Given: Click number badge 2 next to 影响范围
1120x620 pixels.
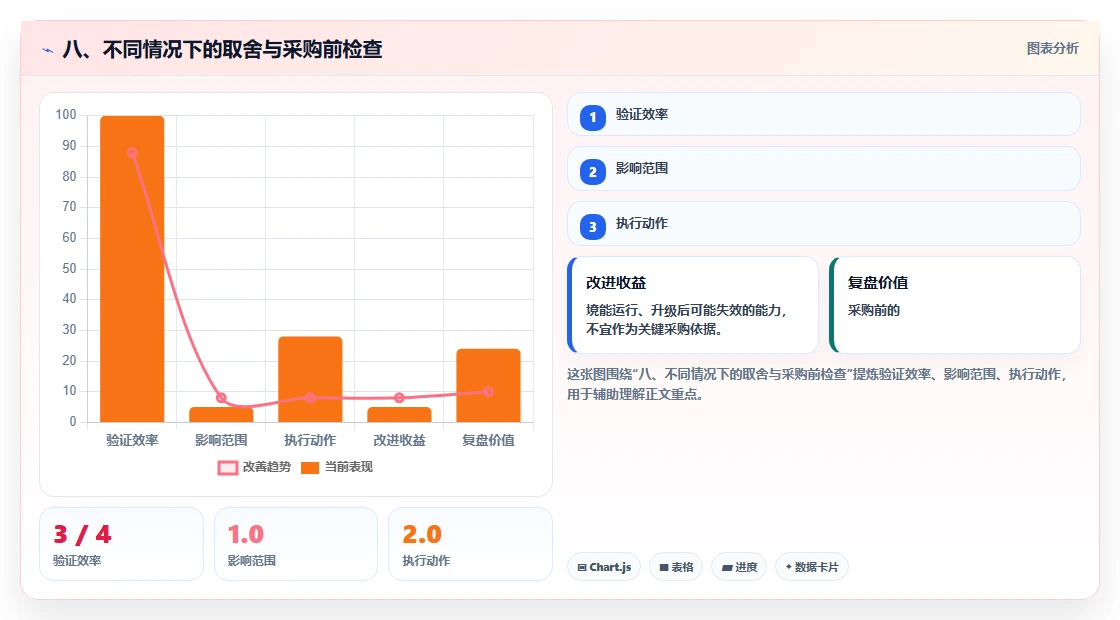Looking at the screenshot, I should click(x=592, y=171).
